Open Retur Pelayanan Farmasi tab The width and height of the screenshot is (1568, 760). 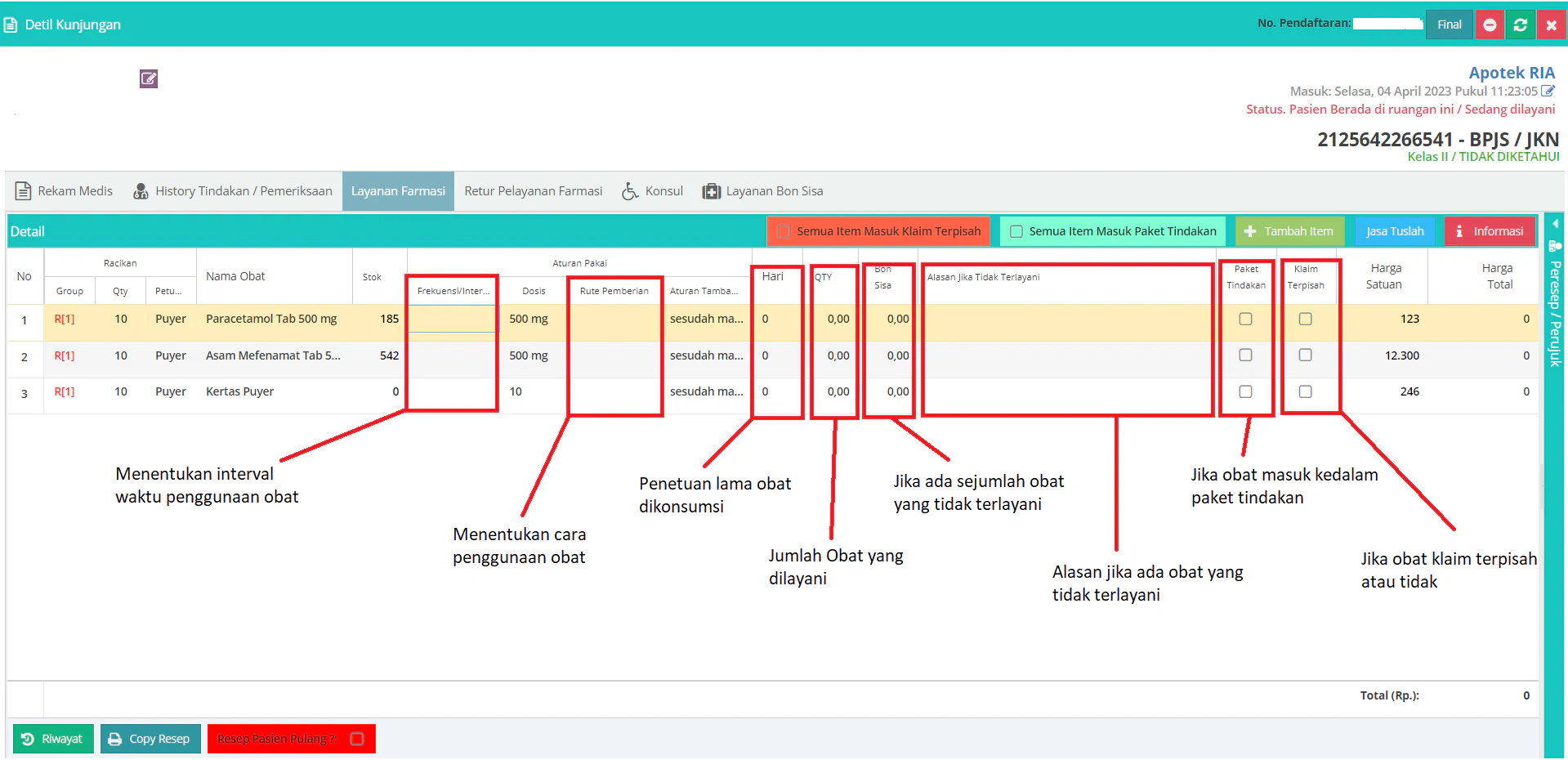coord(533,191)
